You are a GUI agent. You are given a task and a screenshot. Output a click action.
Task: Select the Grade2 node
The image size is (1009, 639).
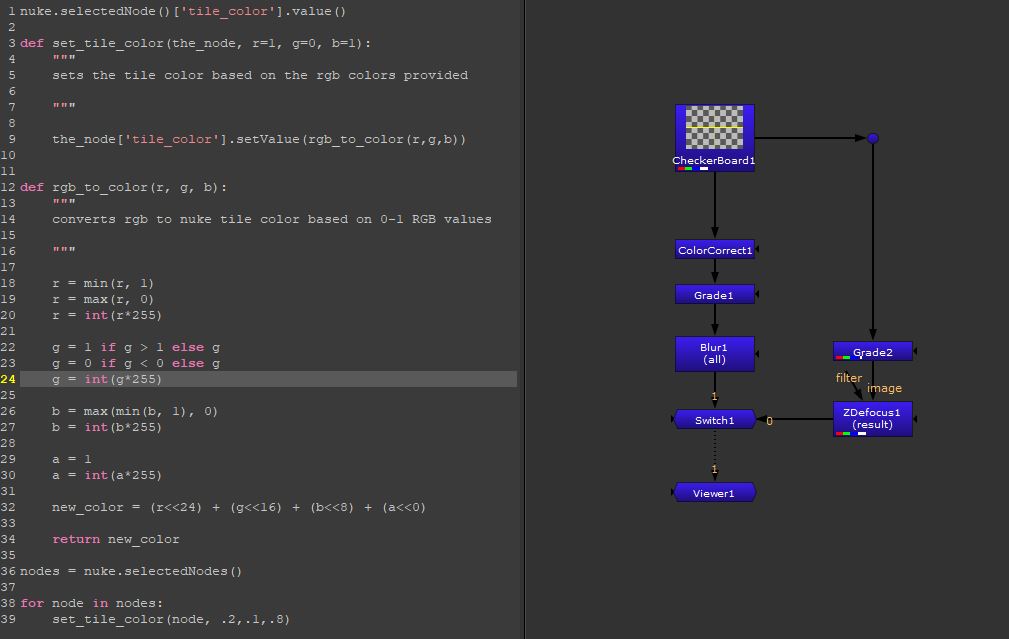pos(872,351)
